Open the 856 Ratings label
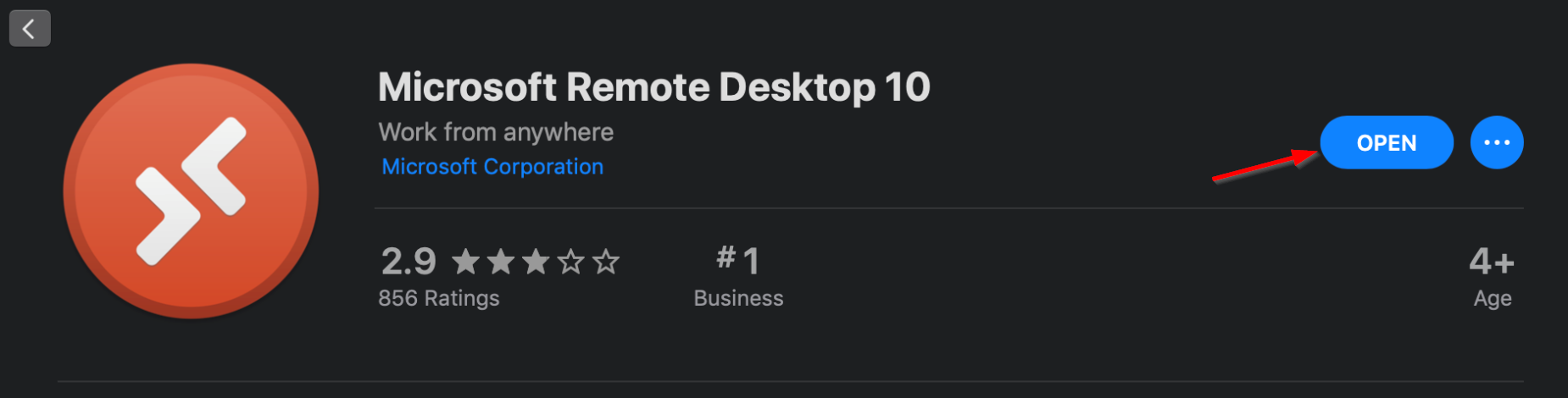Viewport: 1568px width, 398px height. pyautogui.click(x=439, y=298)
